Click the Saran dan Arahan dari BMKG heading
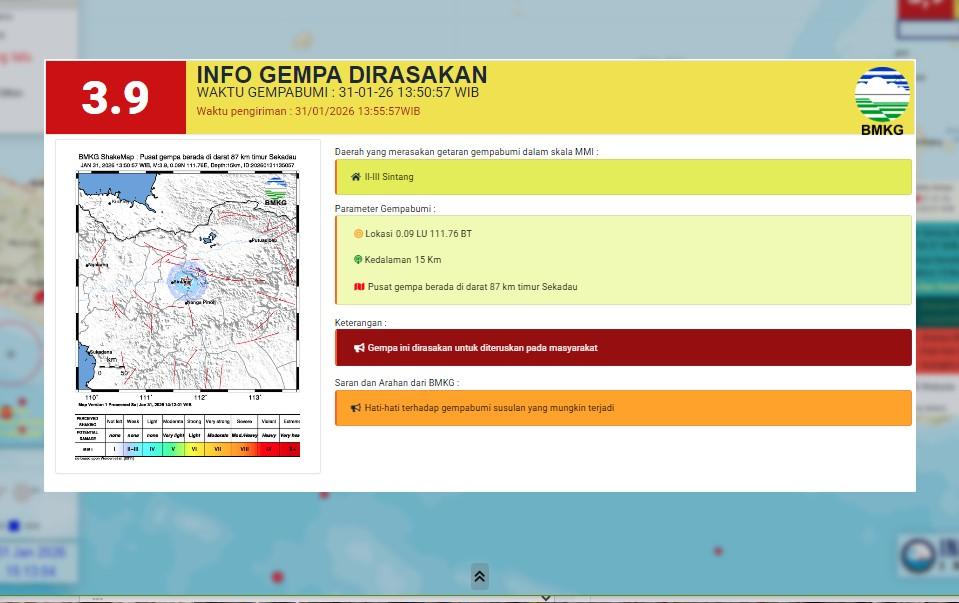 pos(397,382)
